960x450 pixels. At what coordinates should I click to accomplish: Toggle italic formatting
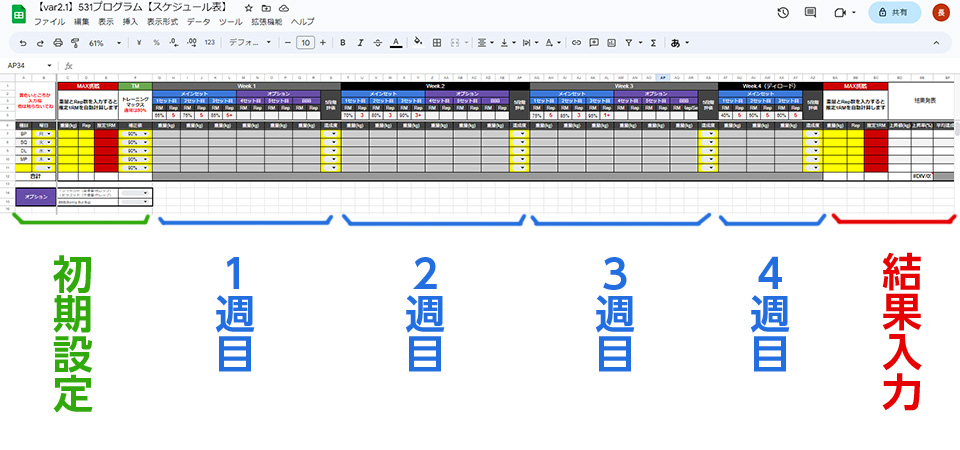pos(359,43)
